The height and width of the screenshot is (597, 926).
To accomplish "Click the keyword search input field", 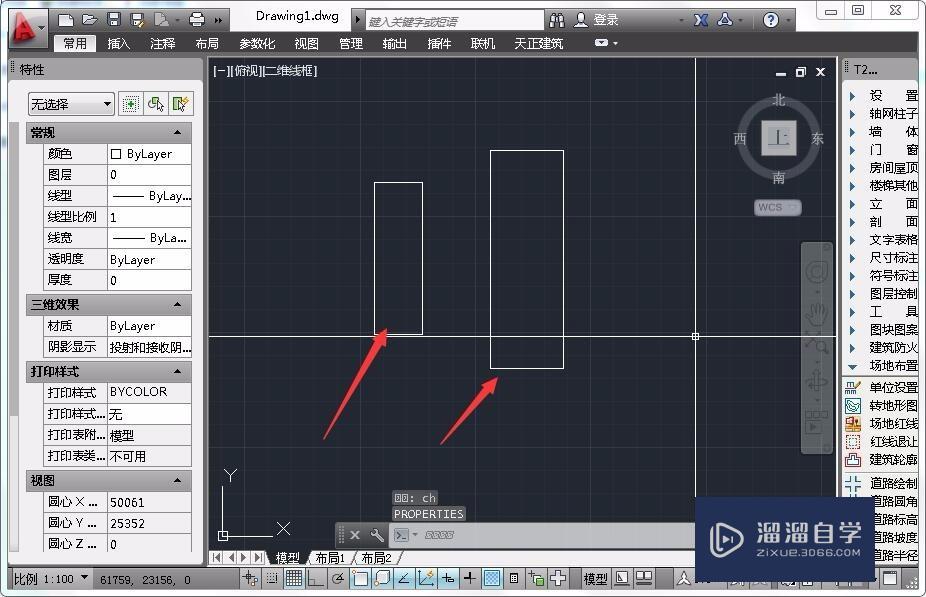I will [454, 21].
